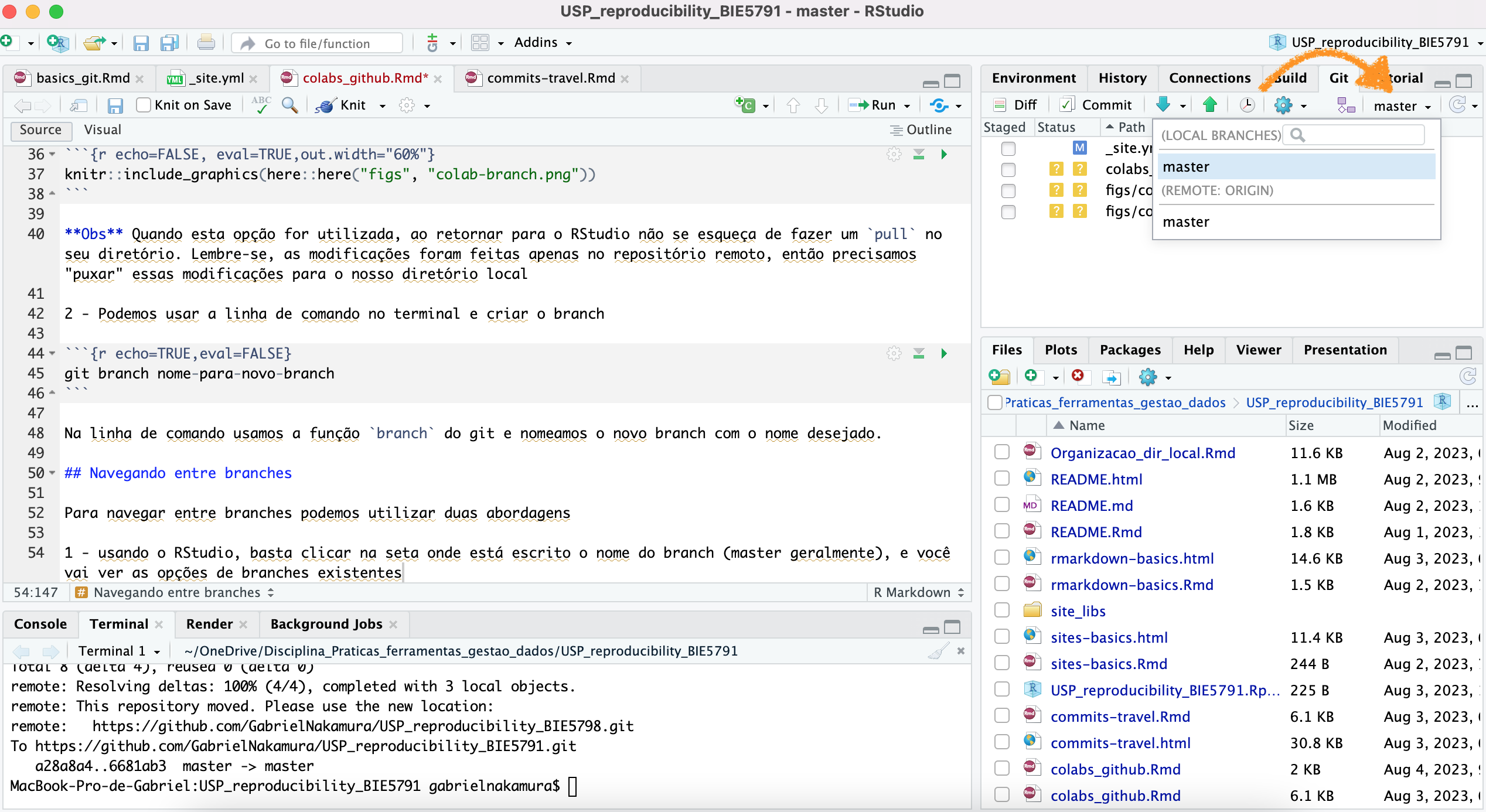Switch editor to Visual mode
This screenshot has width=1486, height=812.
pyautogui.click(x=103, y=130)
